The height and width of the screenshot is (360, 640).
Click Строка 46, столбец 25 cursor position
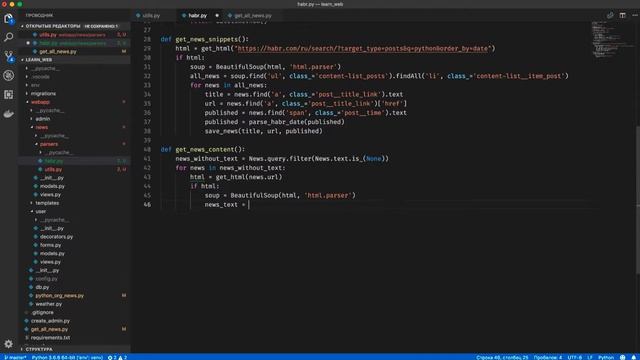coord(502,357)
